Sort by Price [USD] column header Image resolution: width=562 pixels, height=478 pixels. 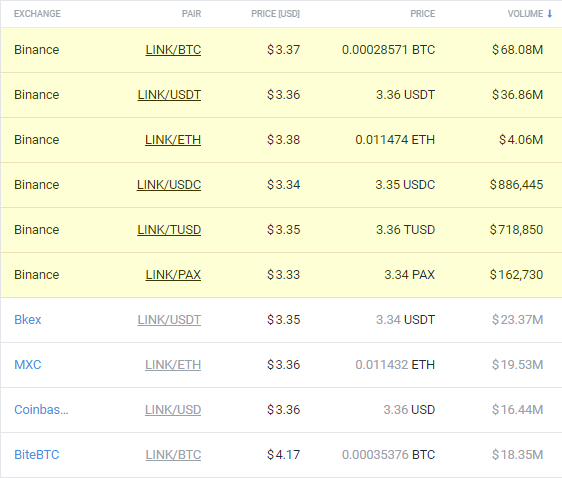coord(275,14)
